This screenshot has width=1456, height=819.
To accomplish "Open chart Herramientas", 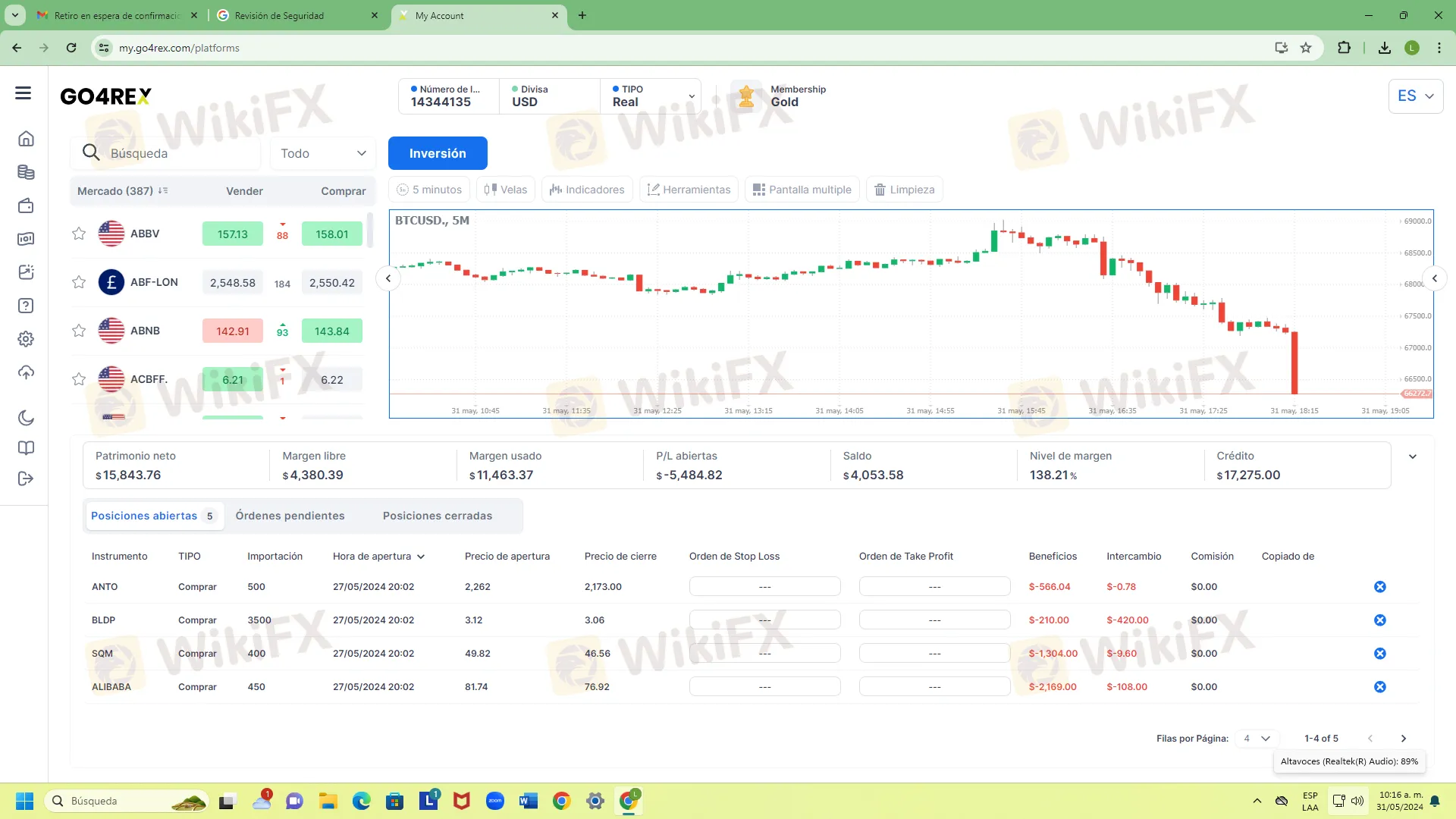I will coord(689,190).
